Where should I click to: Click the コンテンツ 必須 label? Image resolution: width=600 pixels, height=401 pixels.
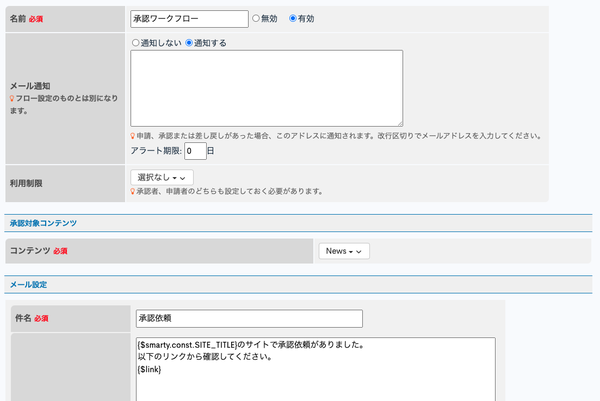click(39, 251)
